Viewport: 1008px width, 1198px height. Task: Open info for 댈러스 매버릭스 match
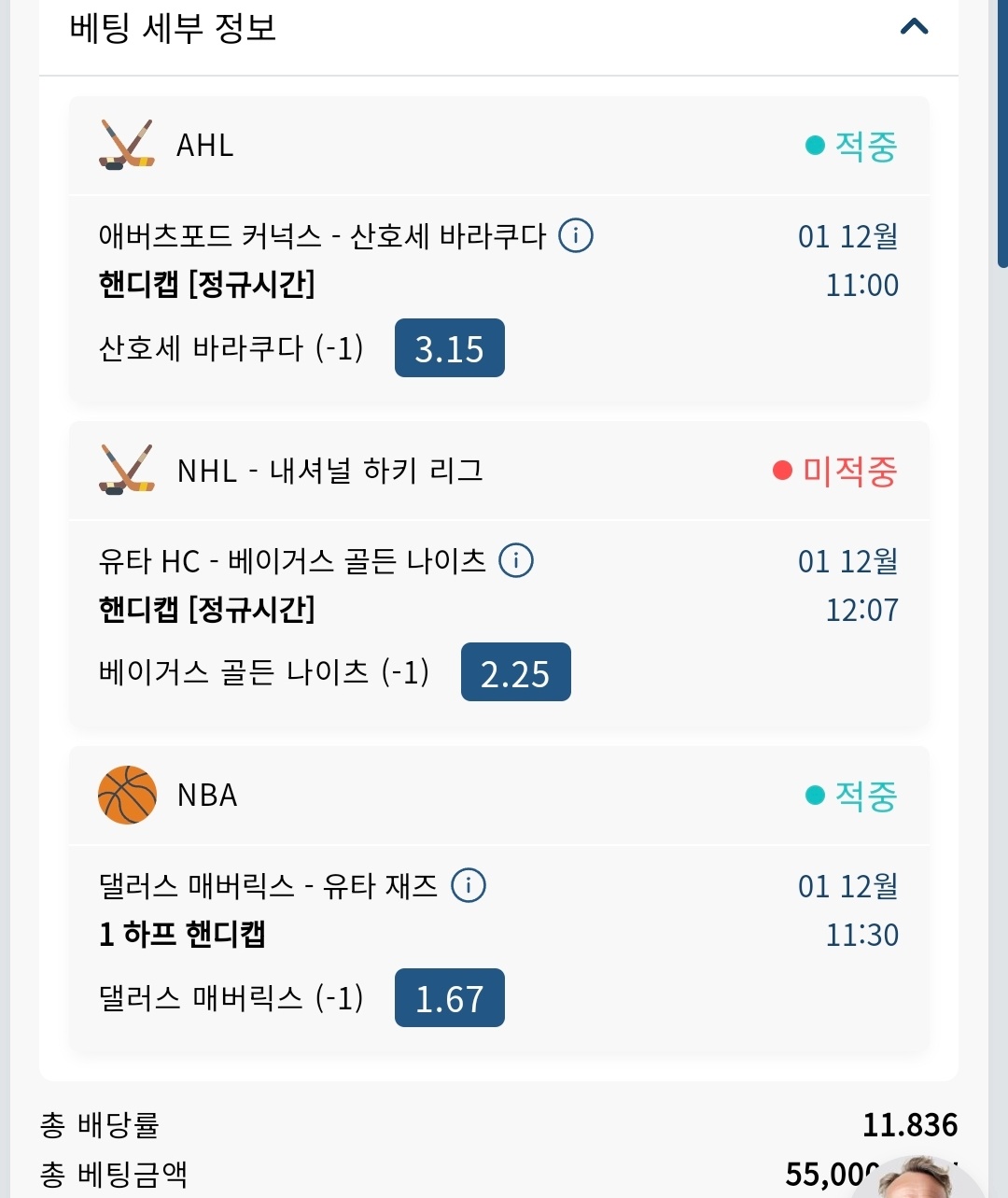coord(469,885)
